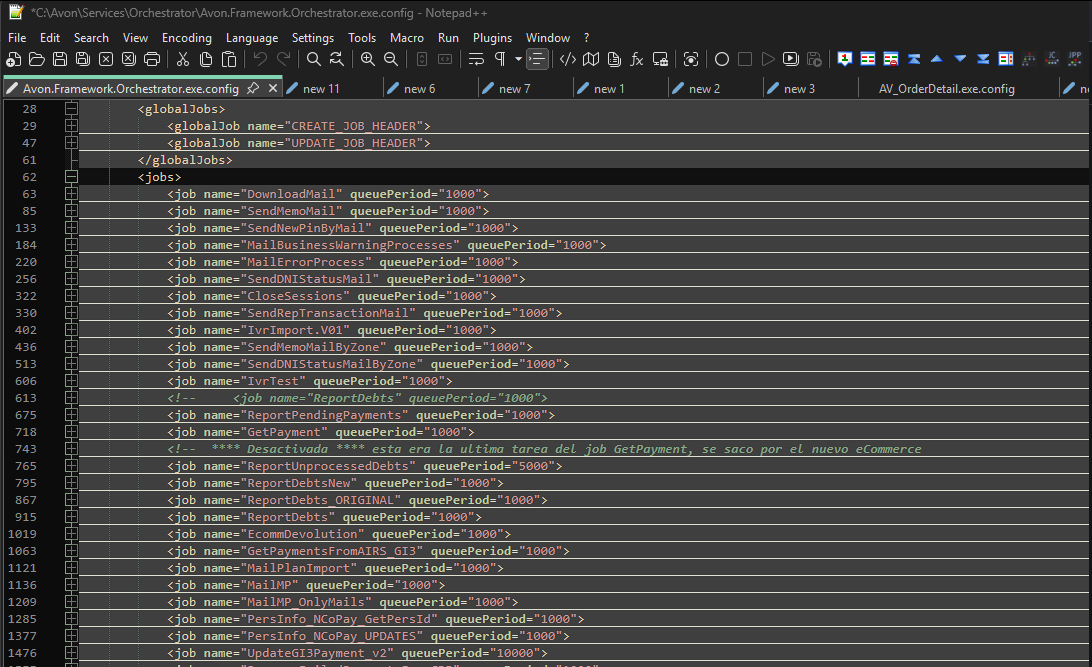Image resolution: width=1092 pixels, height=667 pixels.
Task: Go to previous difference up-arrow icon
Action: (x=937, y=59)
